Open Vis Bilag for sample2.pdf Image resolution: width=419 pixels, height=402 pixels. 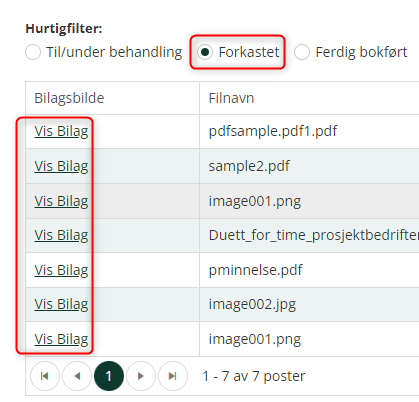(x=61, y=166)
